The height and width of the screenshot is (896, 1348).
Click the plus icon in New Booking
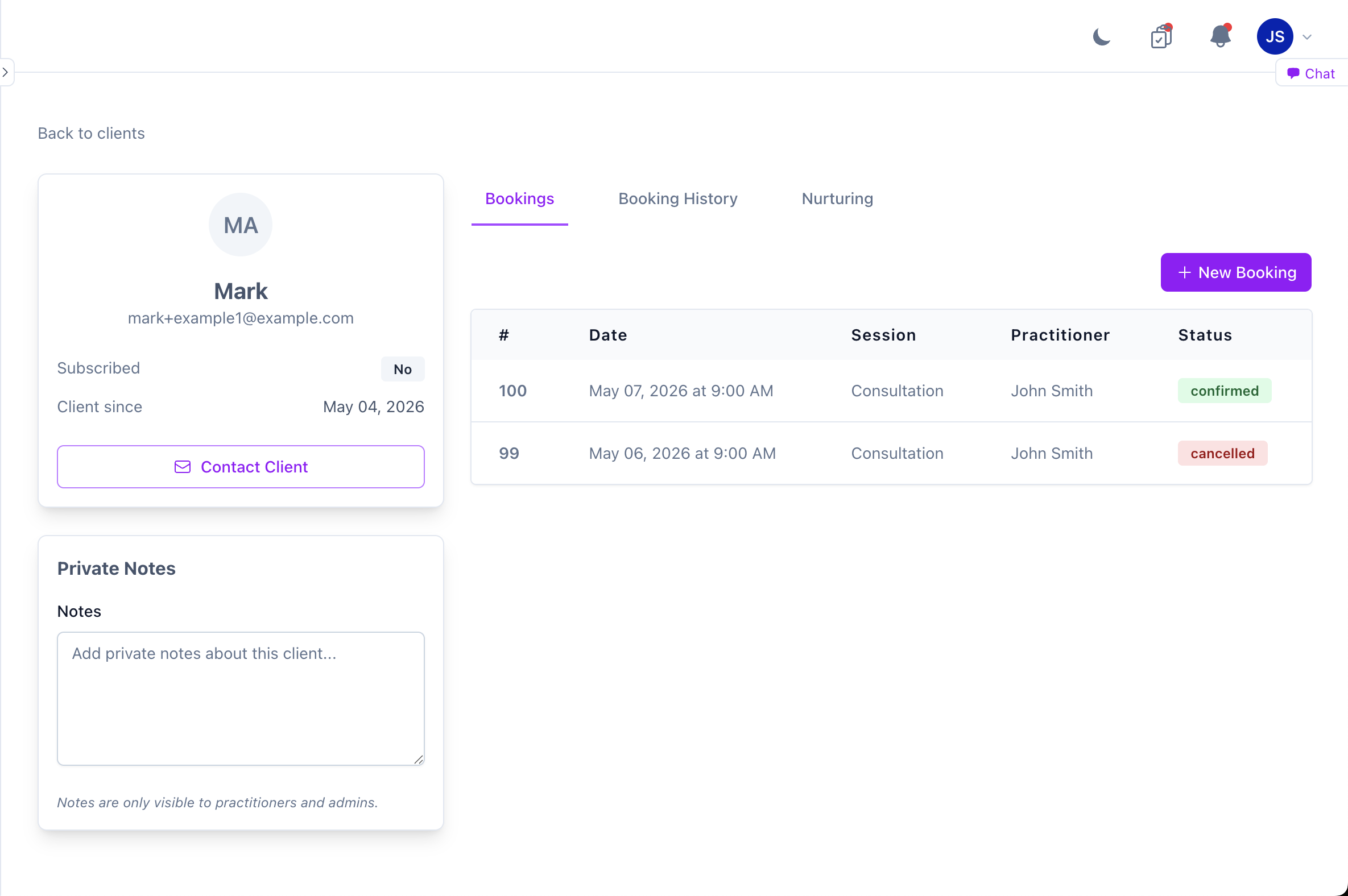point(1185,272)
